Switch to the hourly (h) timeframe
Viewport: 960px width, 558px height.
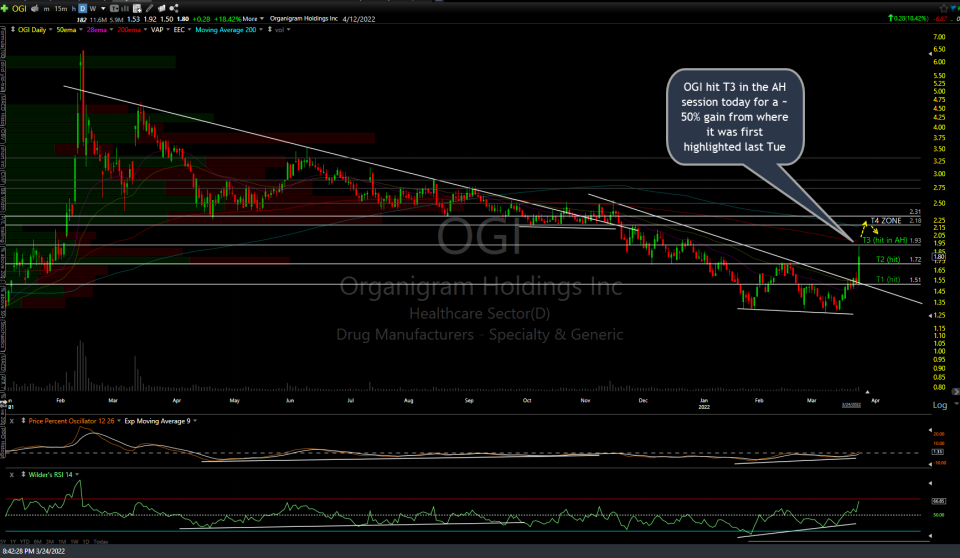(73, 9)
